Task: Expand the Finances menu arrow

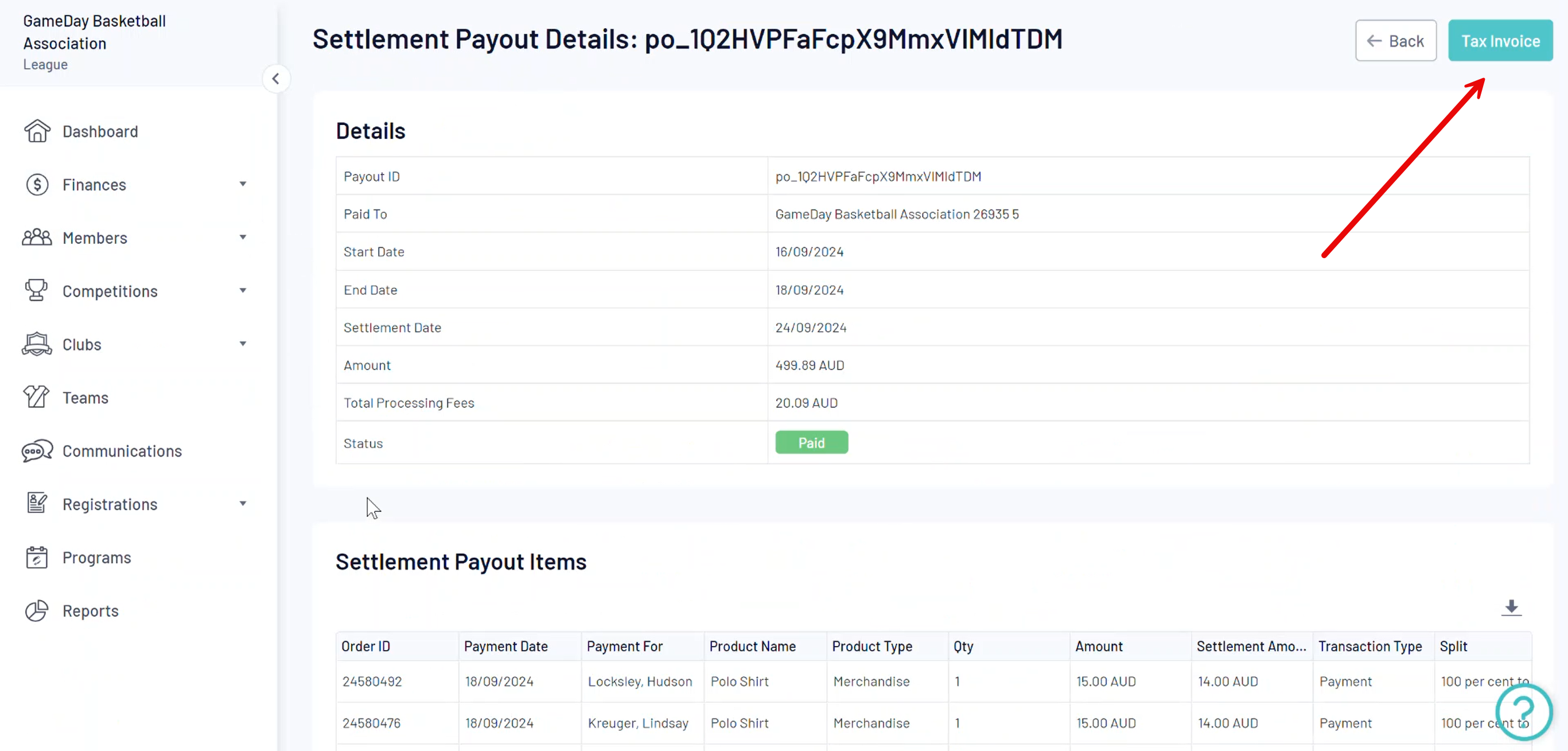Action: click(243, 184)
